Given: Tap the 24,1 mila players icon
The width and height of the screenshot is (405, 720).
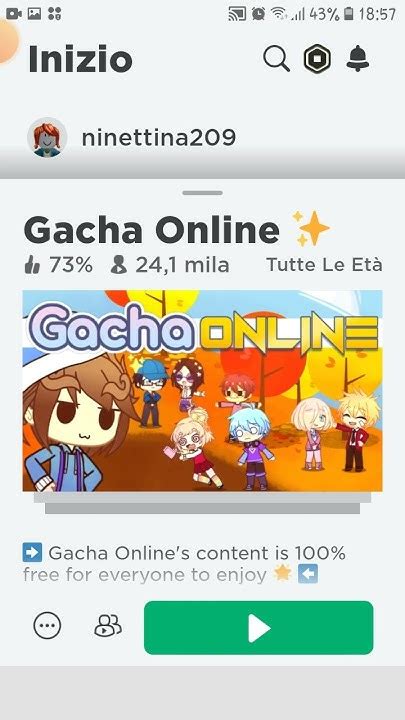Looking at the screenshot, I should (x=118, y=265).
